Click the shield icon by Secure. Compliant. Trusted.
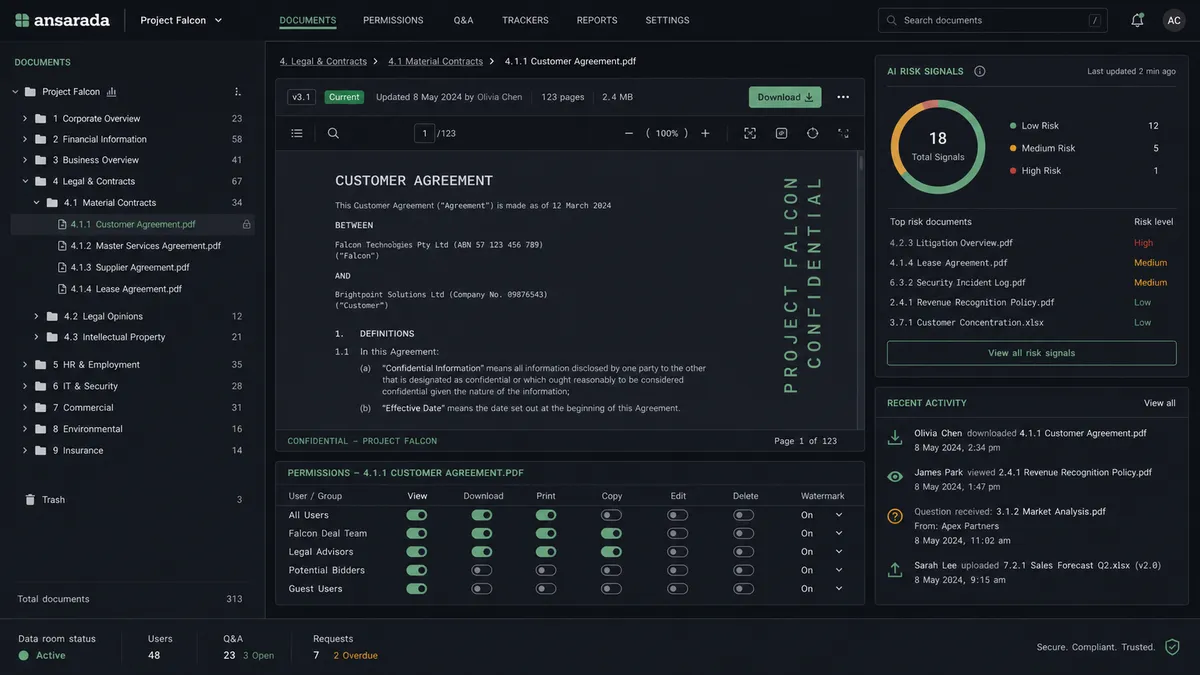Image resolution: width=1200 pixels, height=675 pixels. tap(1172, 647)
